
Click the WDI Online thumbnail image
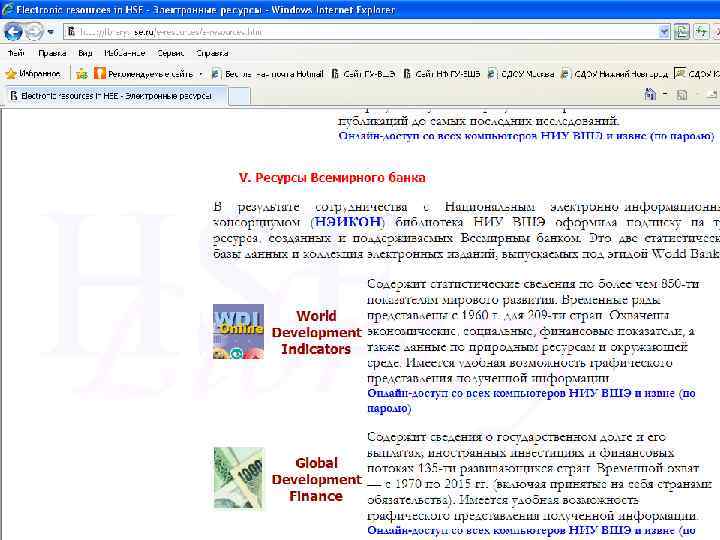tap(238, 332)
